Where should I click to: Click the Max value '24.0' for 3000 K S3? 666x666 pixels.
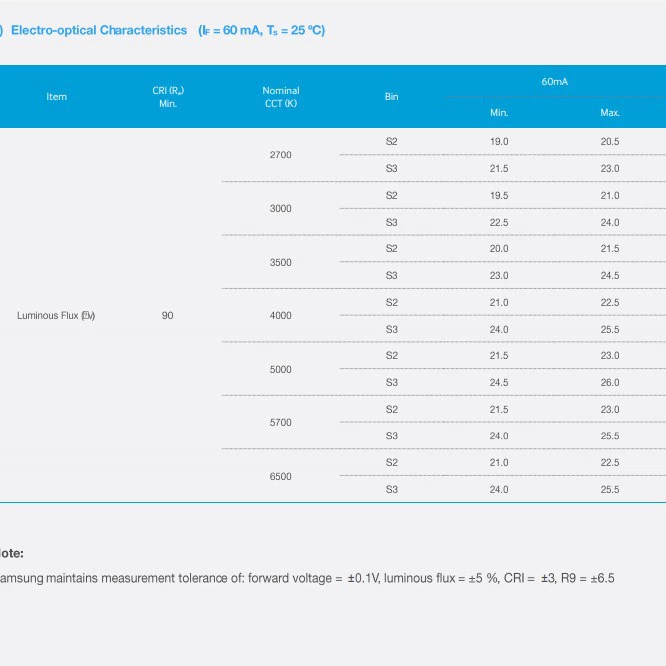pyautogui.click(x=610, y=223)
